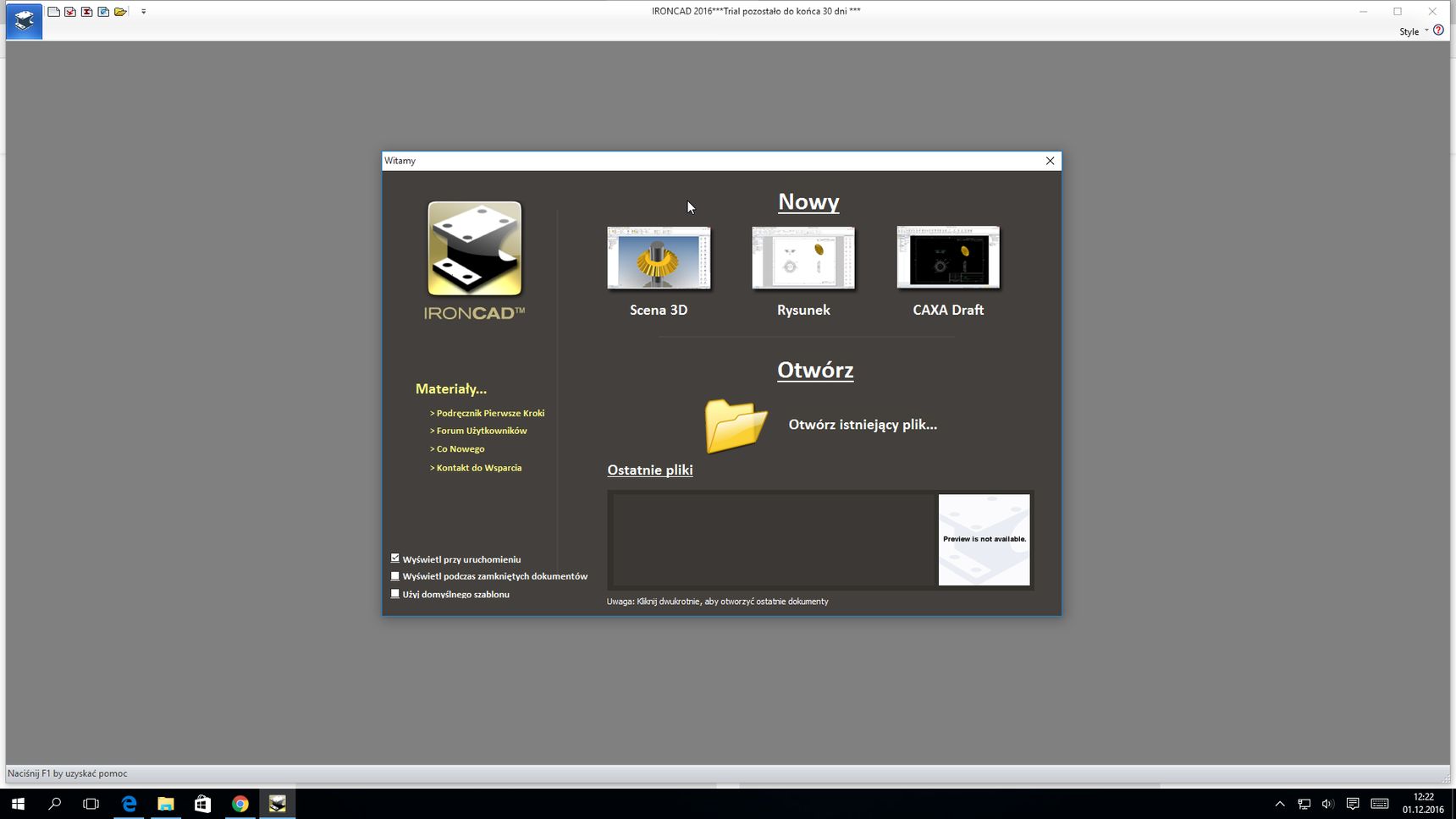Click the touch keyboard tray icon
The width and height of the screenshot is (1456, 819).
(1380, 804)
